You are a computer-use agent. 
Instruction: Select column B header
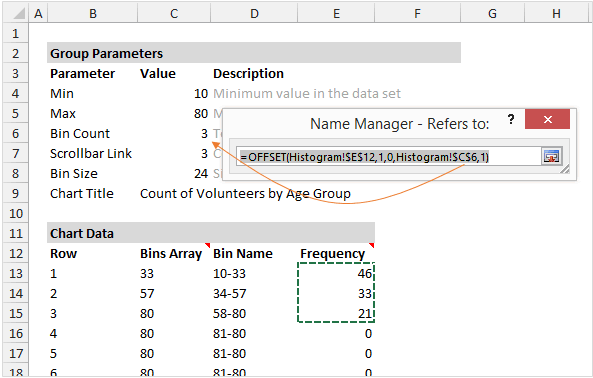[x=93, y=14]
